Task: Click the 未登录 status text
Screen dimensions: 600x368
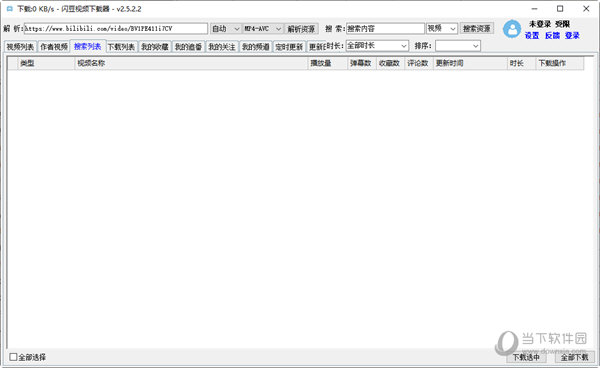Action: point(540,24)
